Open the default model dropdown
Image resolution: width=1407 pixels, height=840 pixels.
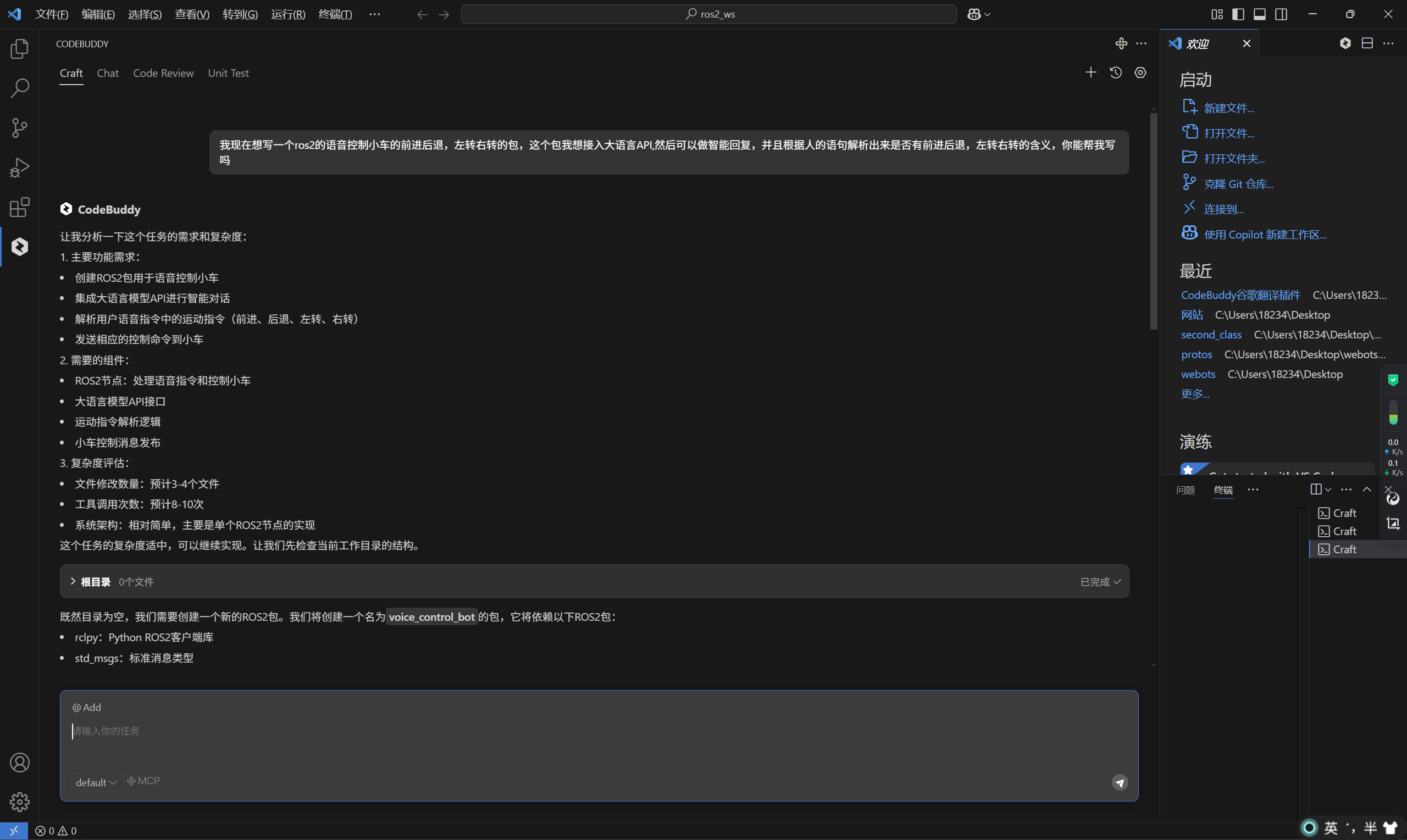point(96,782)
